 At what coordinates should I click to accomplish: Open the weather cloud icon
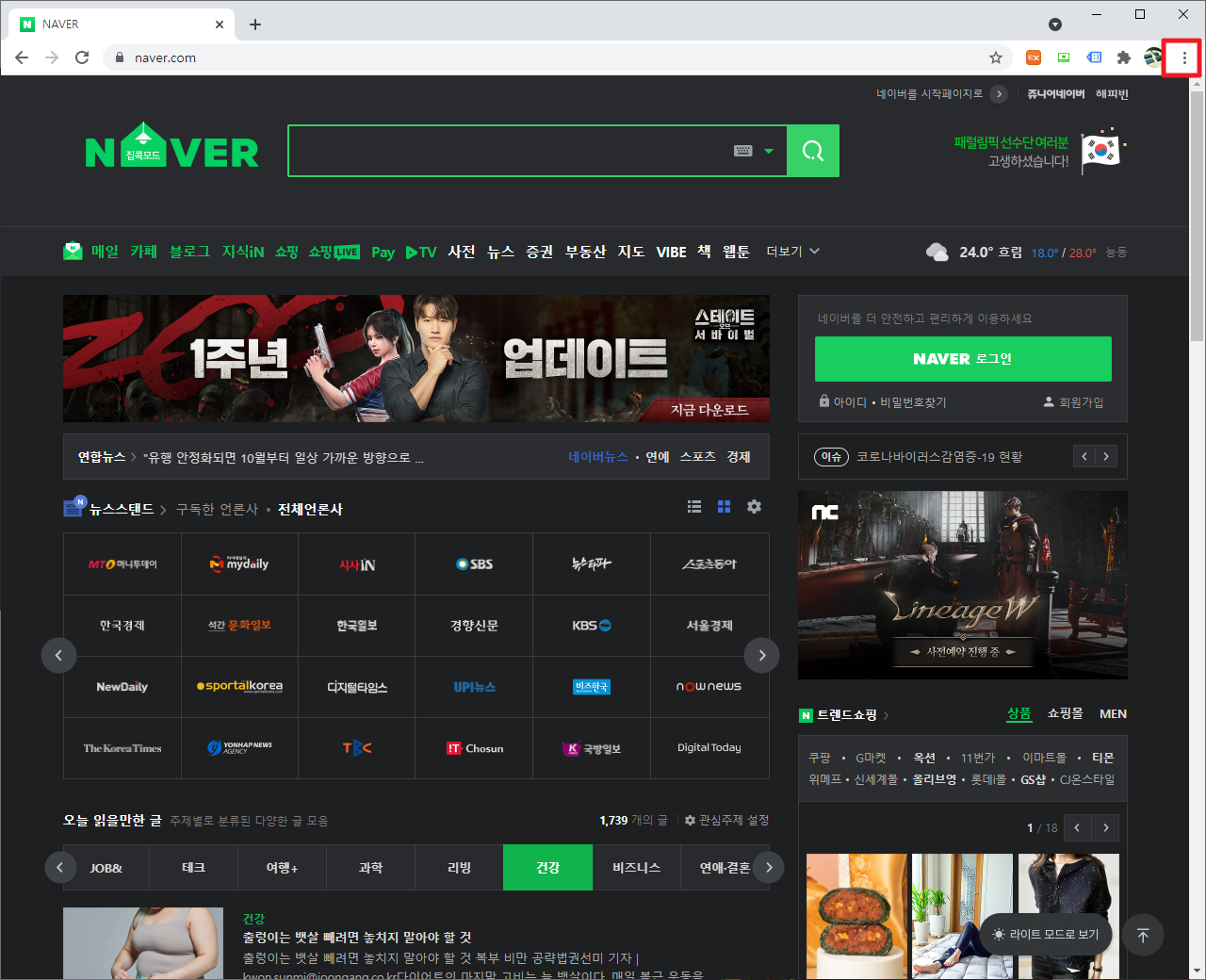937,252
